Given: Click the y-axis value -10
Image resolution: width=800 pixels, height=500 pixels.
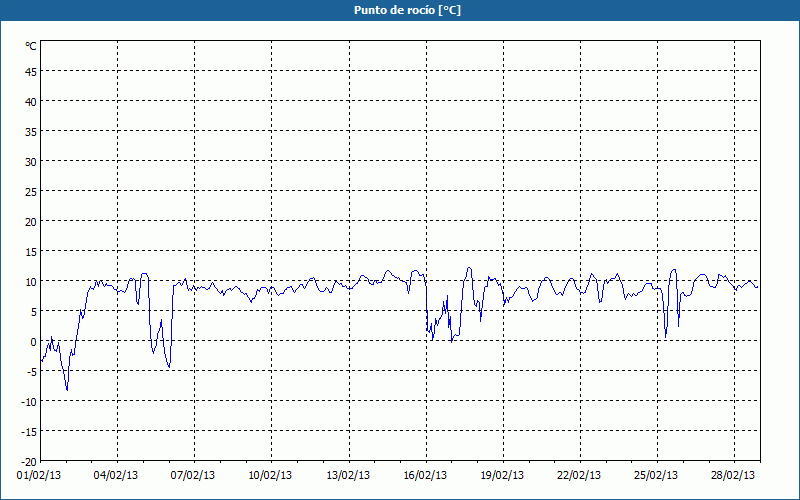Looking at the screenshot, I should [x=29, y=402].
